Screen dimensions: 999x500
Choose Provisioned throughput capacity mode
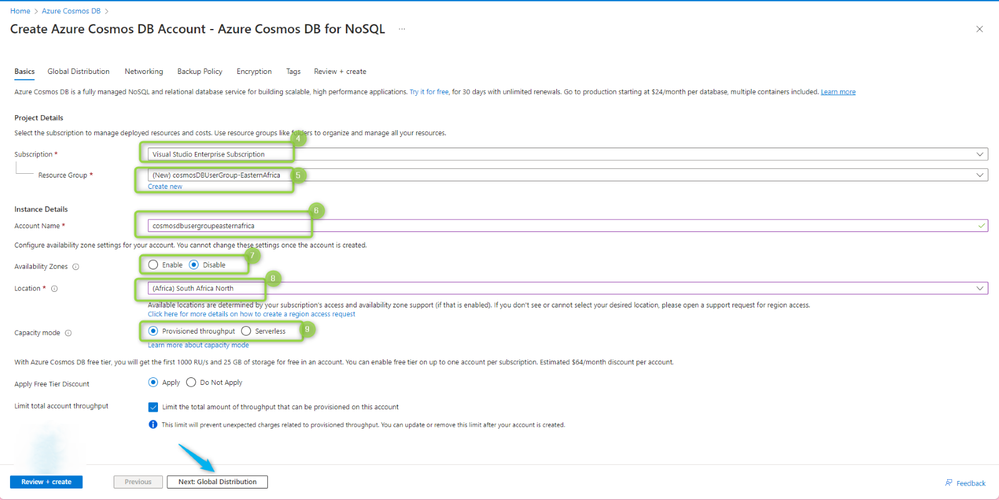153,331
